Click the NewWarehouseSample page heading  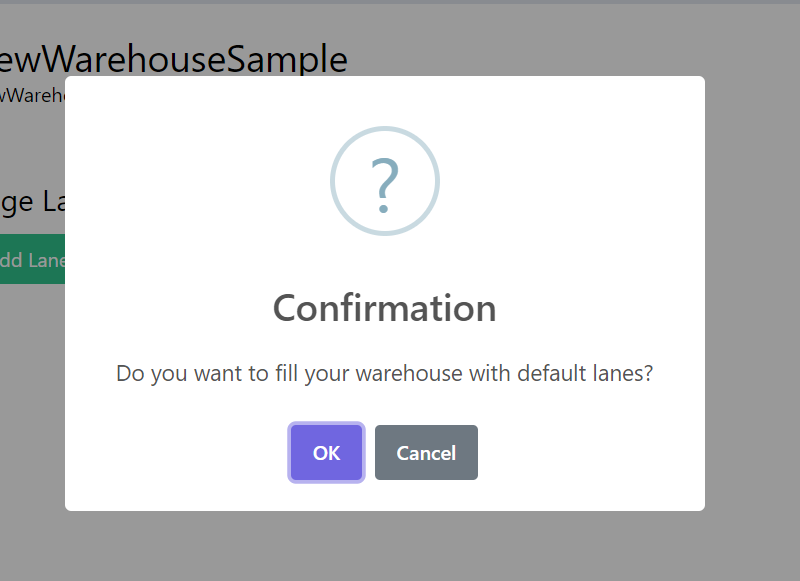(x=174, y=60)
